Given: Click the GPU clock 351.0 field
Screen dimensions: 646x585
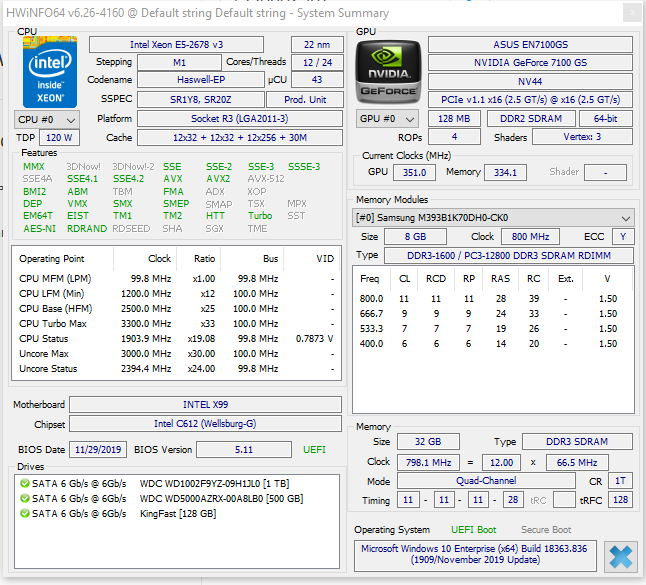Looking at the screenshot, I should click(414, 173).
